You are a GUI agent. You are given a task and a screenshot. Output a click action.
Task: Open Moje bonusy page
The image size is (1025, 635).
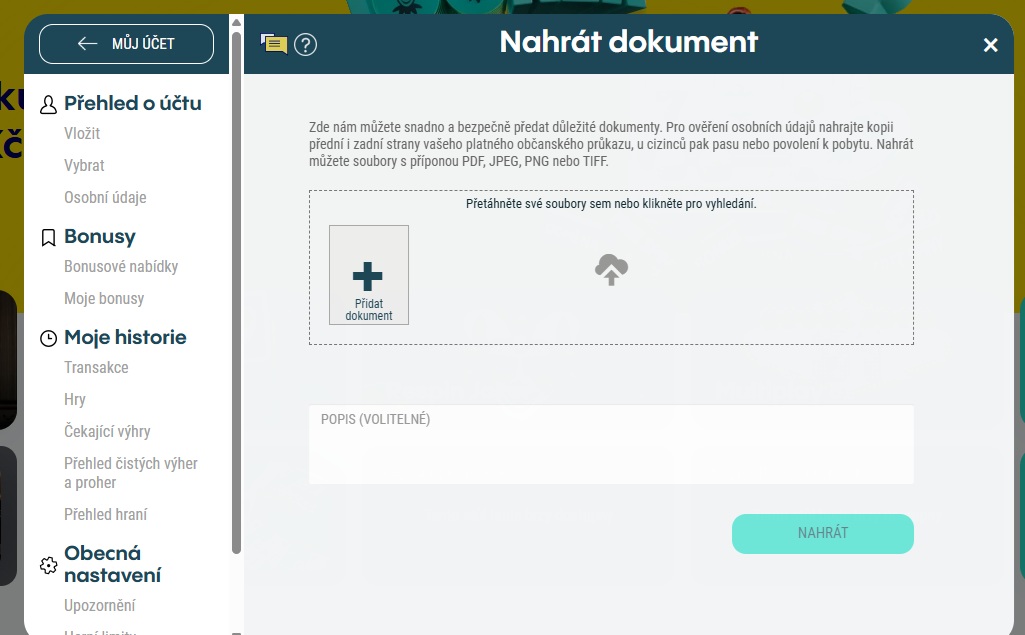pos(104,298)
